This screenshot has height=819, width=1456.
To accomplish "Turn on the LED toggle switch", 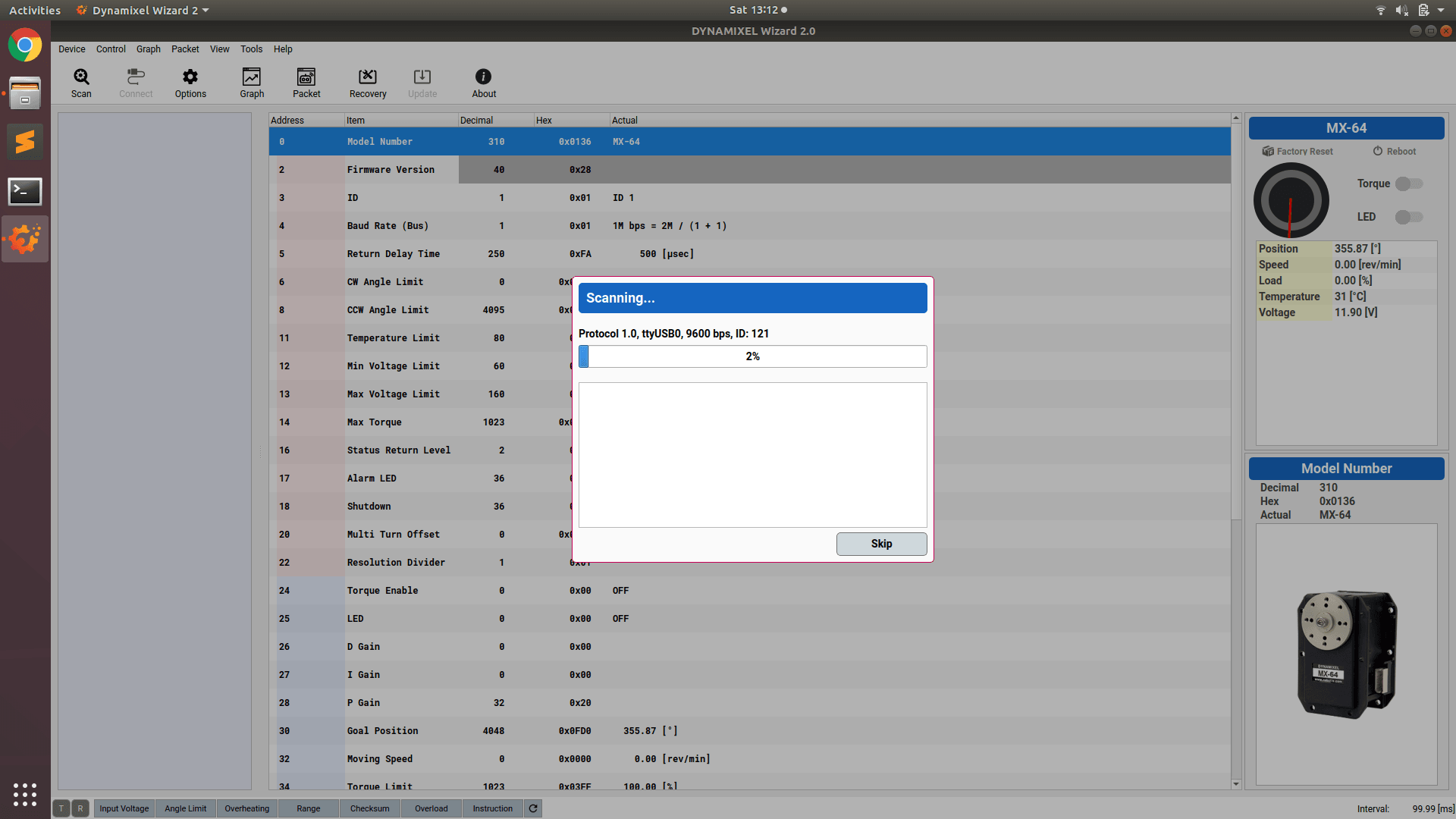I will coord(1409,217).
